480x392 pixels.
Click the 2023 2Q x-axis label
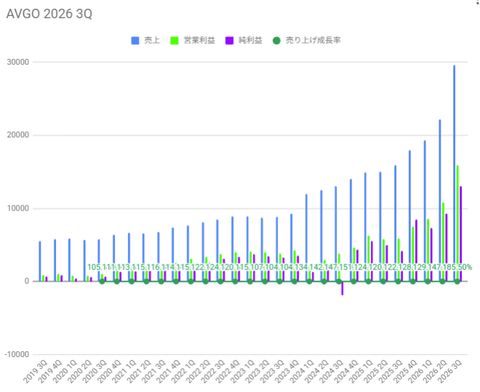258,371
